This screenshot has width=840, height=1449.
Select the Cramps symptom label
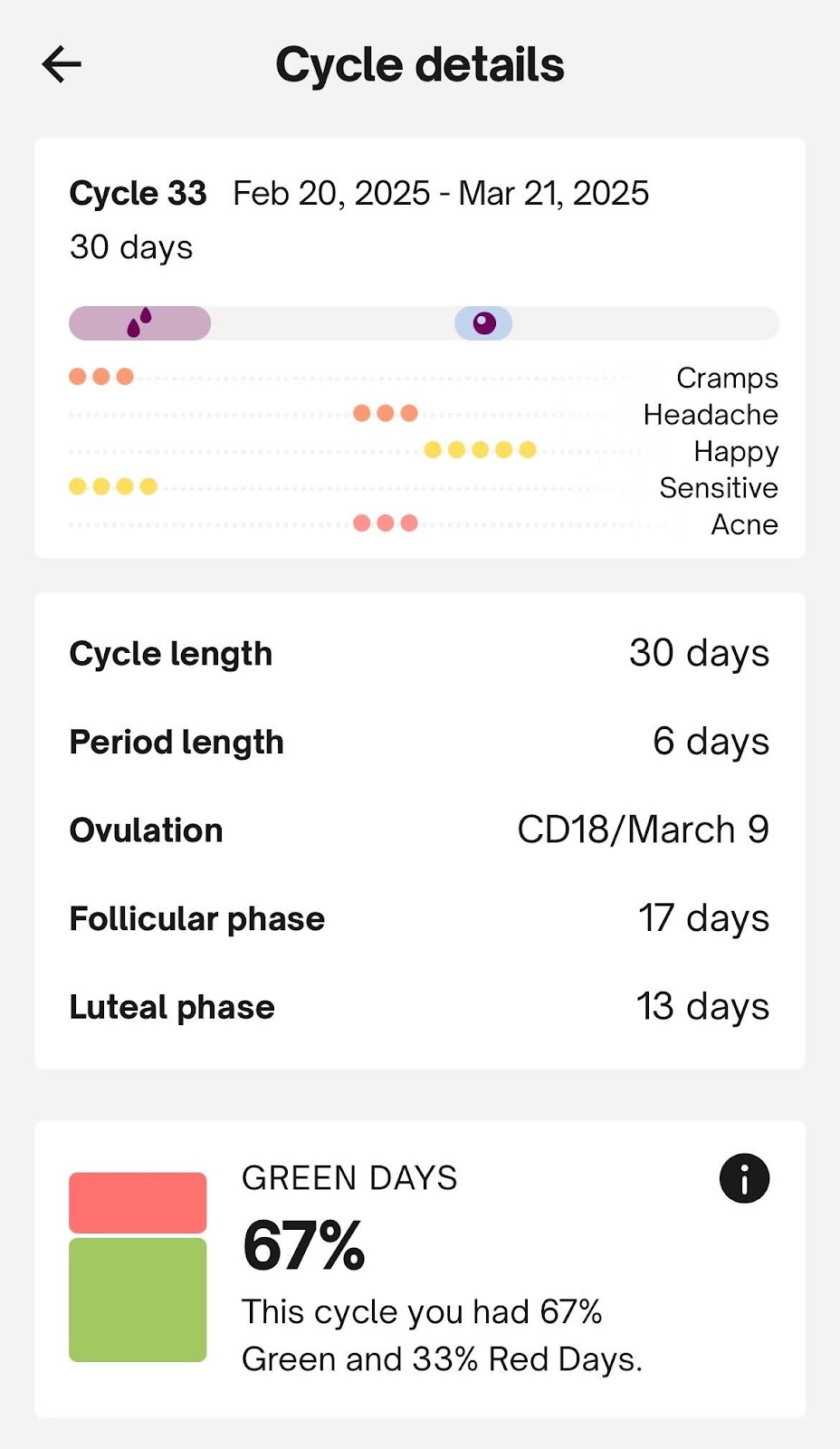point(727,378)
